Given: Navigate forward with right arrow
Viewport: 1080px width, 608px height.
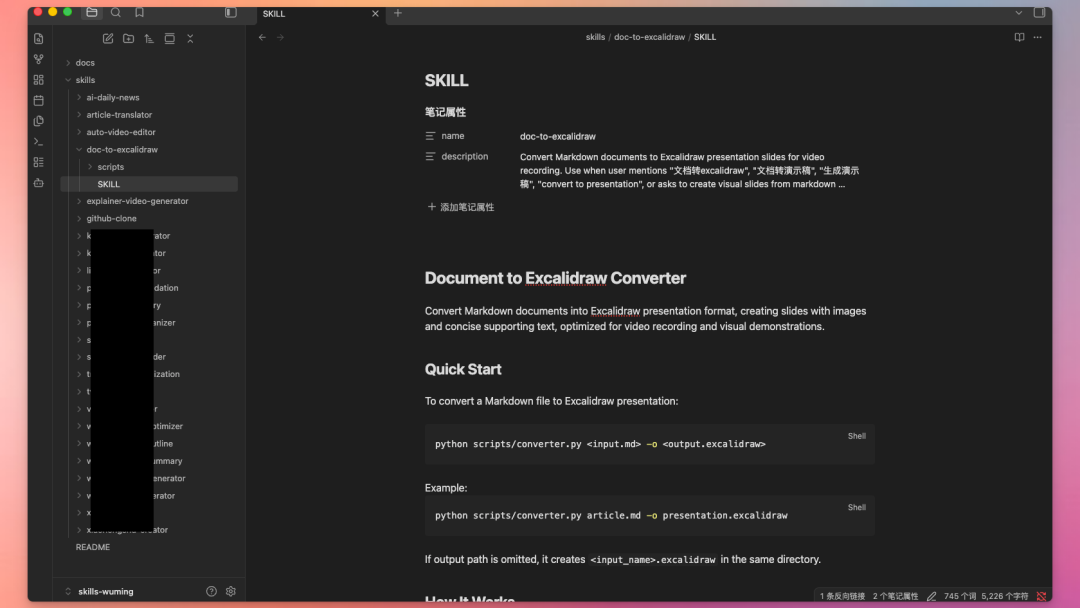Looking at the screenshot, I should pyautogui.click(x=280, y=37).
